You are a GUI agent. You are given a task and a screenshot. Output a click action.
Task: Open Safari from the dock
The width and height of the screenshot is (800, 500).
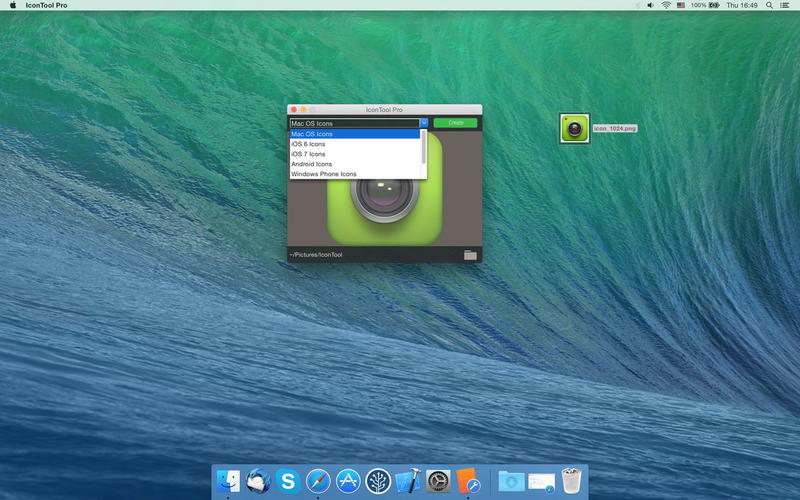318,481
